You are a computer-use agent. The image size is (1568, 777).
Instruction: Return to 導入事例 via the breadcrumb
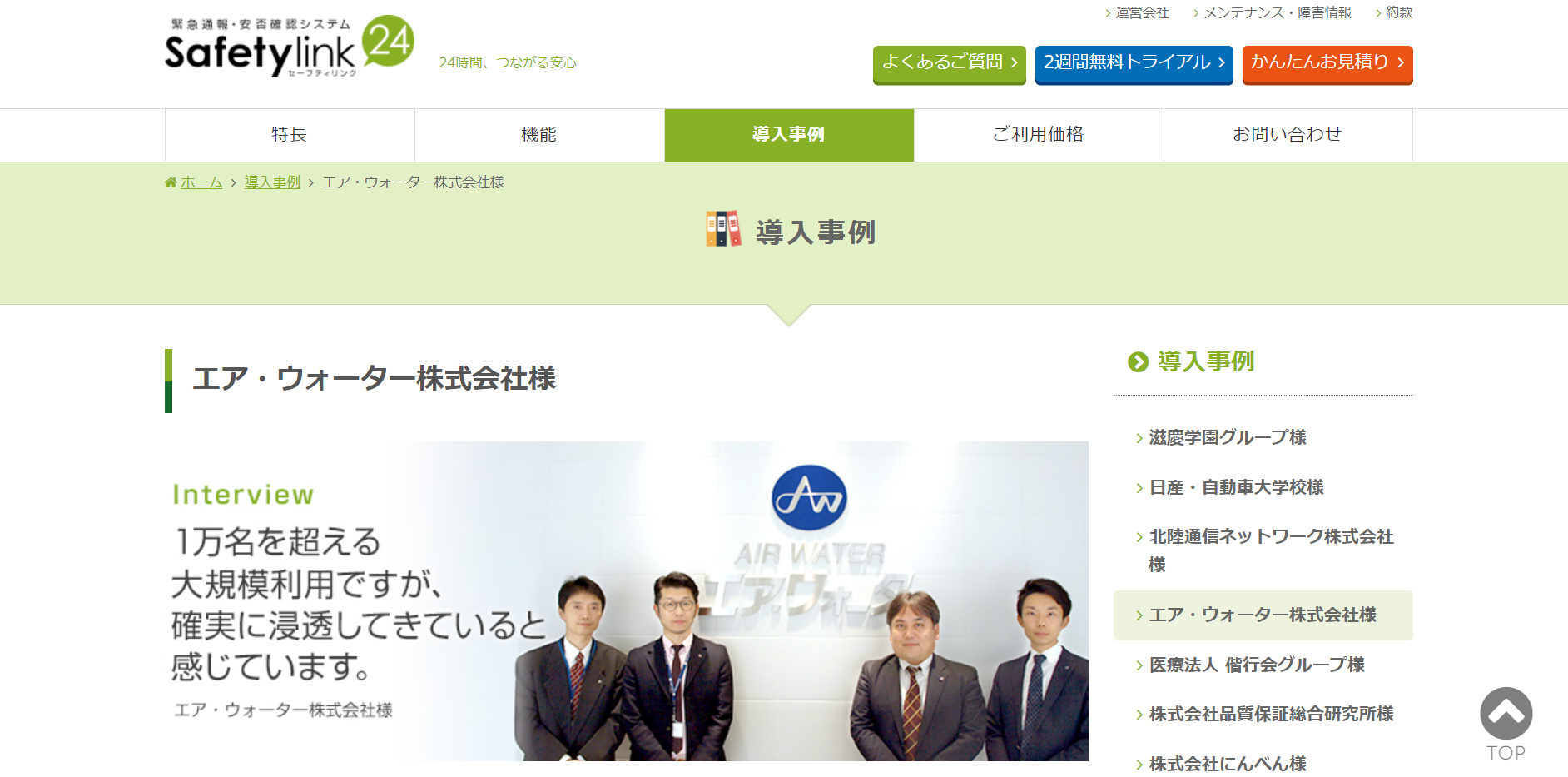271,182
